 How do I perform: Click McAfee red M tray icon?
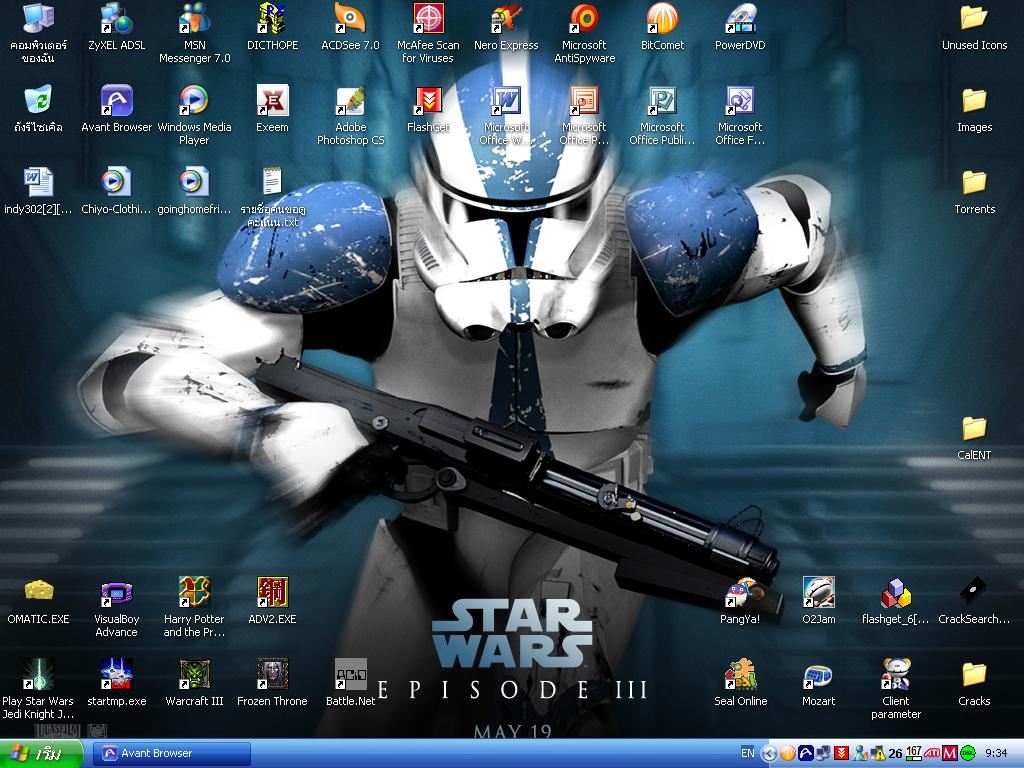(950, 753)
